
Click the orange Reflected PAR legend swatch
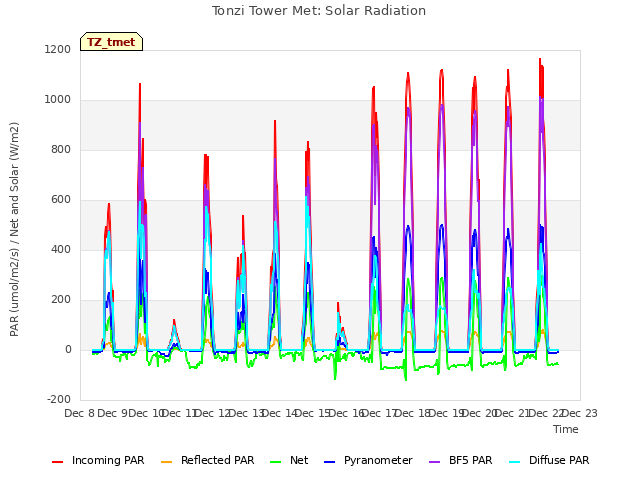pyautogui.click(x=167, y=462)
